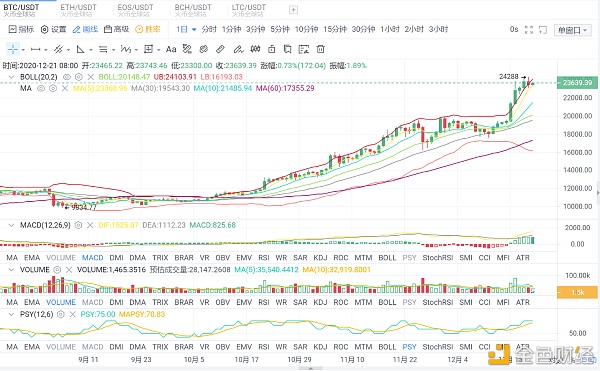This screenshot has width=600, height=371.
Task: Click the brush style tool icon
Action: (x=187, y=49)
